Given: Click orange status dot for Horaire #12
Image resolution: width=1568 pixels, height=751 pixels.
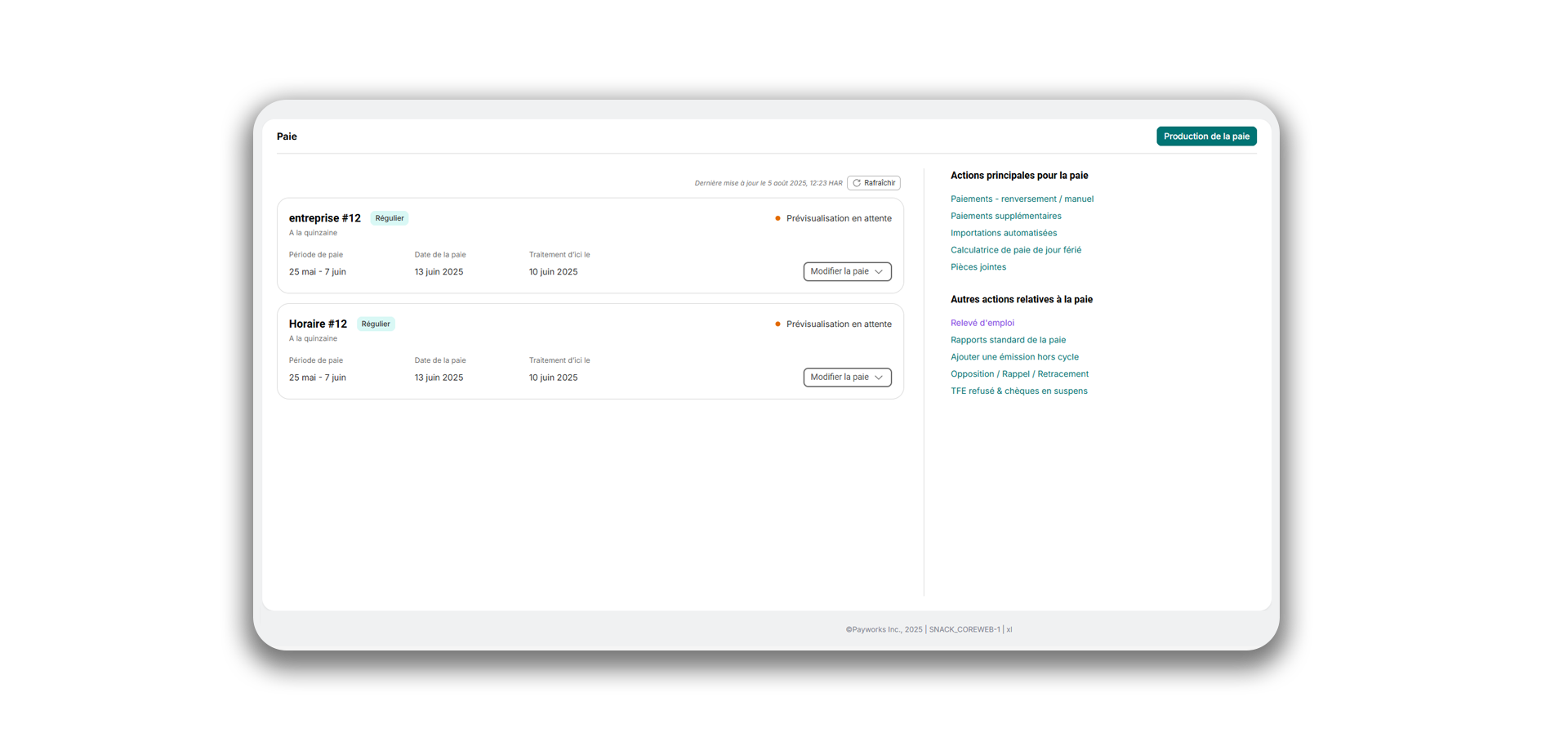Looking at the screenshot, I should point(777,324).
